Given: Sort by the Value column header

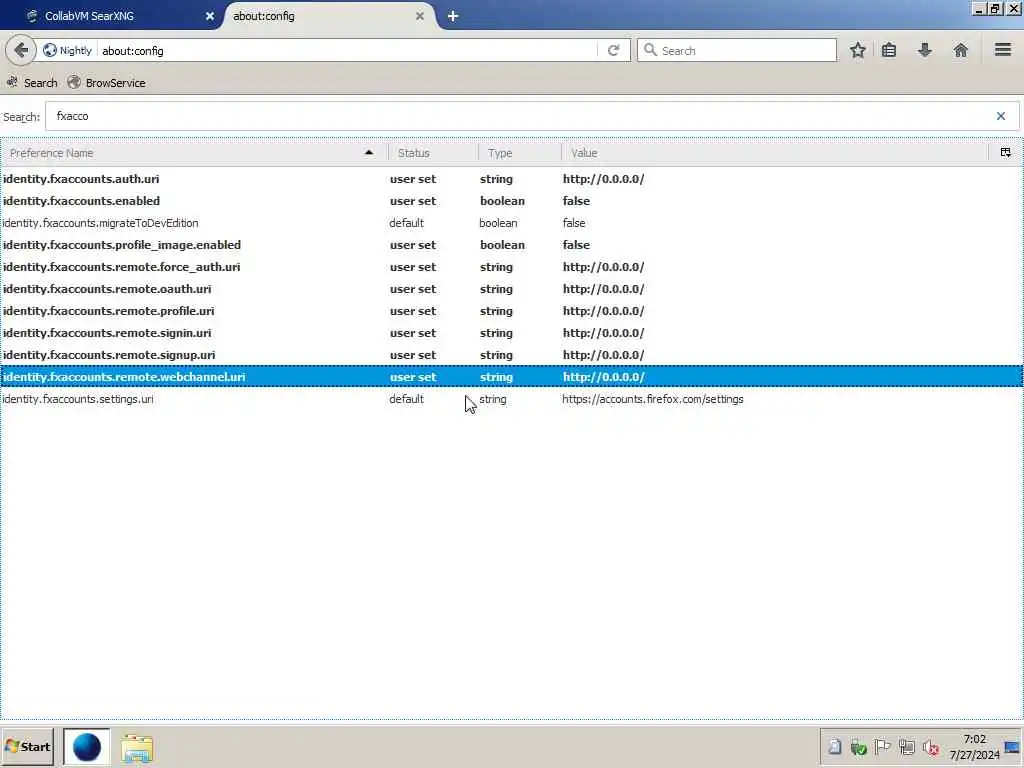Looking at the screenshot, I should point(775,153).
